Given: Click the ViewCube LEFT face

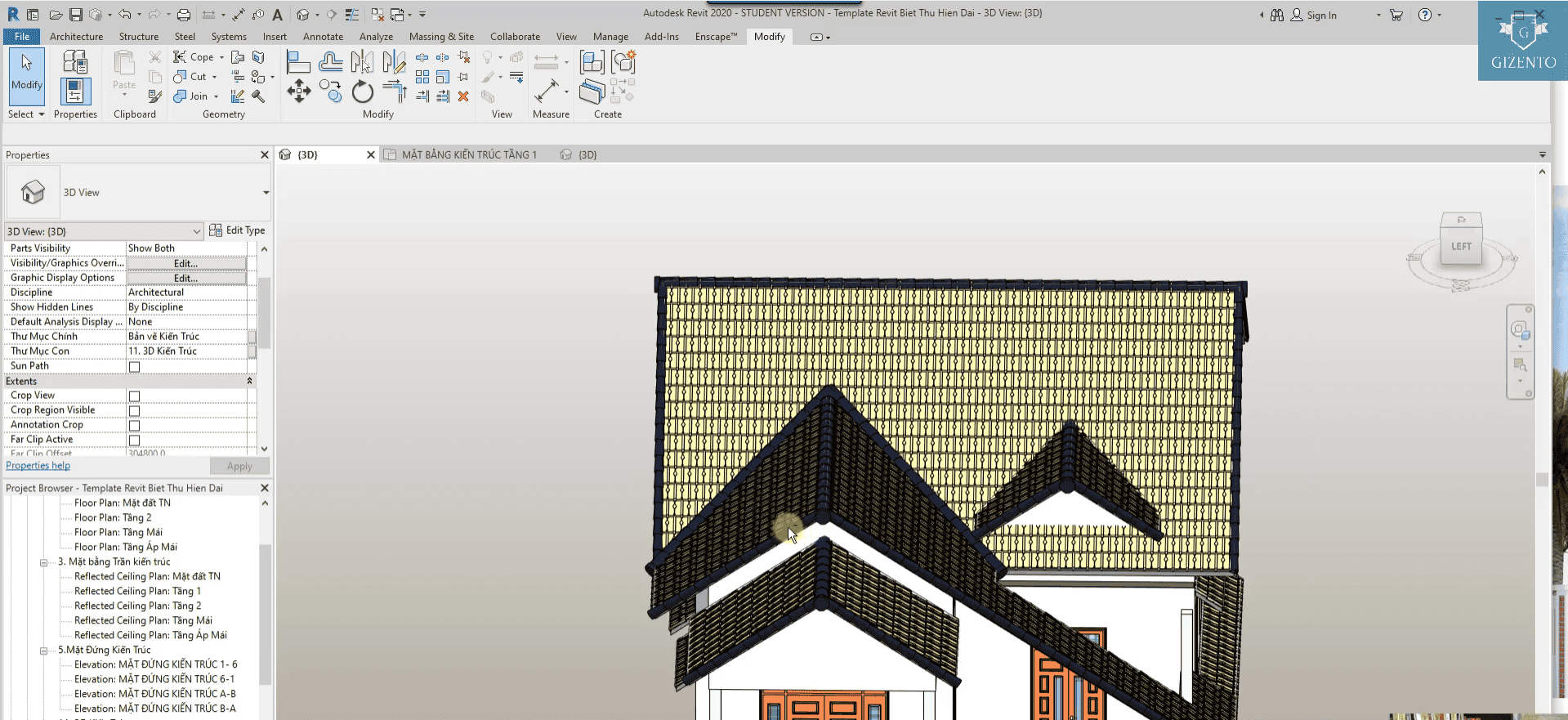Looking at the screenshot, I should (1461, 246).
